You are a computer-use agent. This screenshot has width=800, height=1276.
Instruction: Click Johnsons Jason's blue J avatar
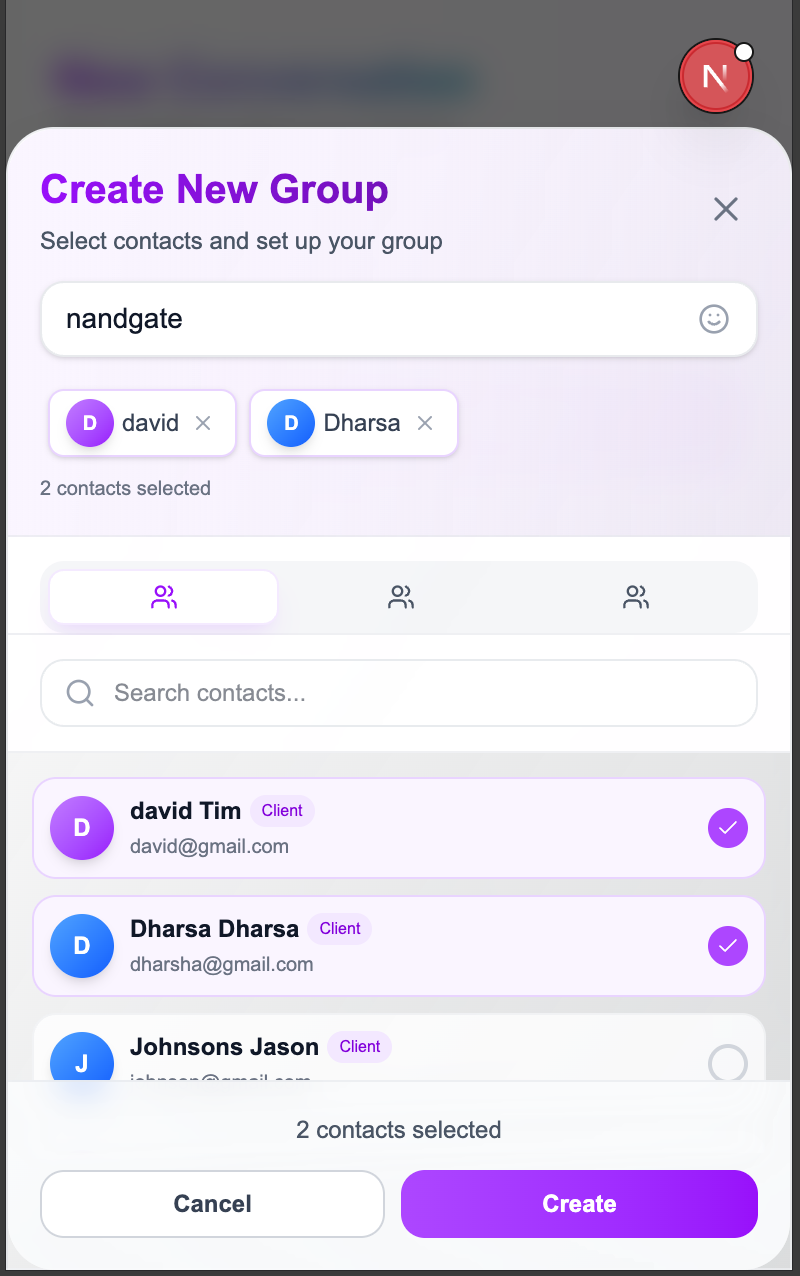click(82, 1060)
